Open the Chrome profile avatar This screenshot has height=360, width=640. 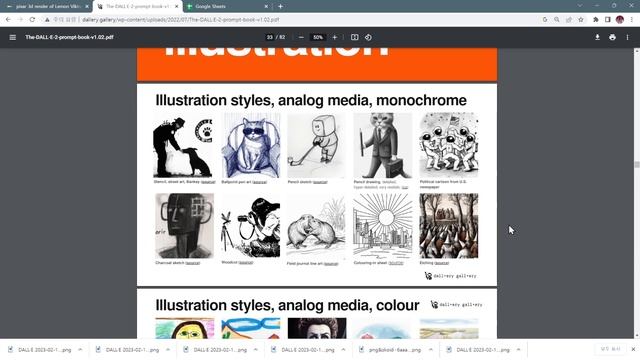pyautogui.click(x=620, y=20)
